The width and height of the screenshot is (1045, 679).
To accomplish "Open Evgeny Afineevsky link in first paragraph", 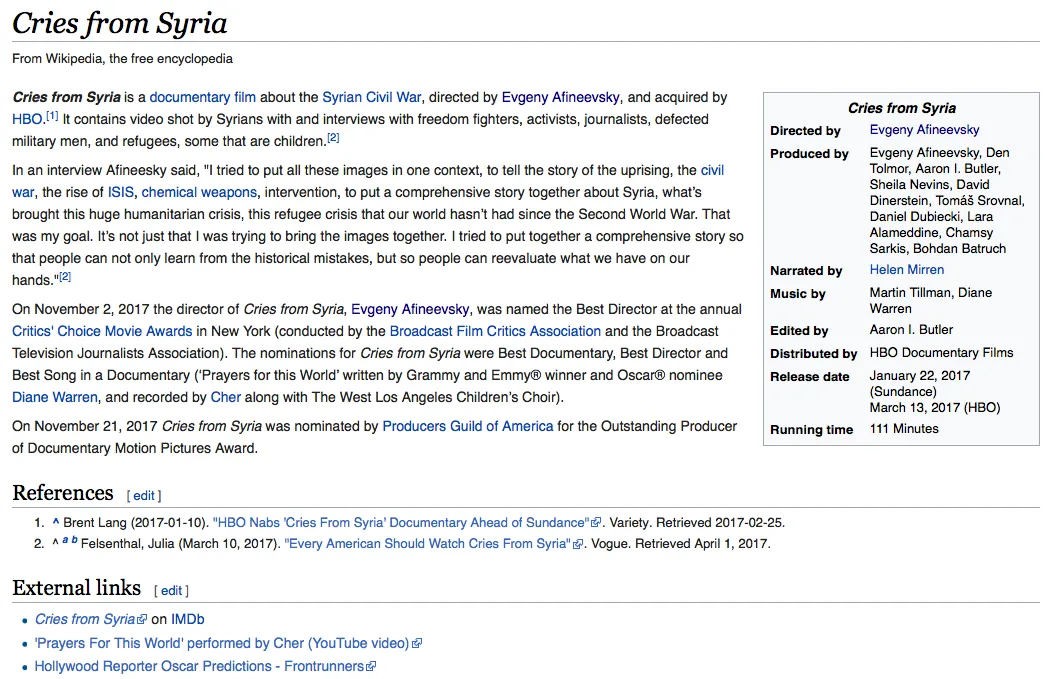I will pos(560,97).
